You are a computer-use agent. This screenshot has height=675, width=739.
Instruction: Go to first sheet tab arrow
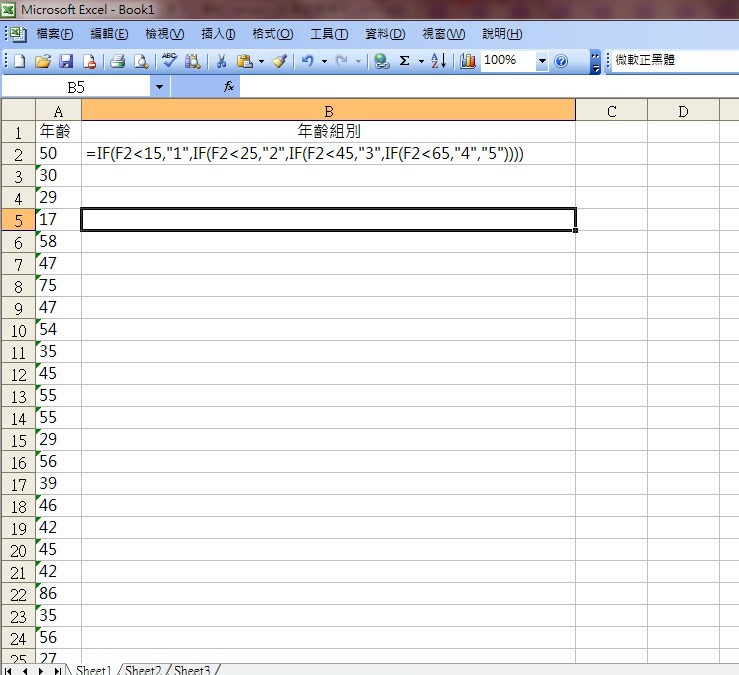click(x=8, y=670)
